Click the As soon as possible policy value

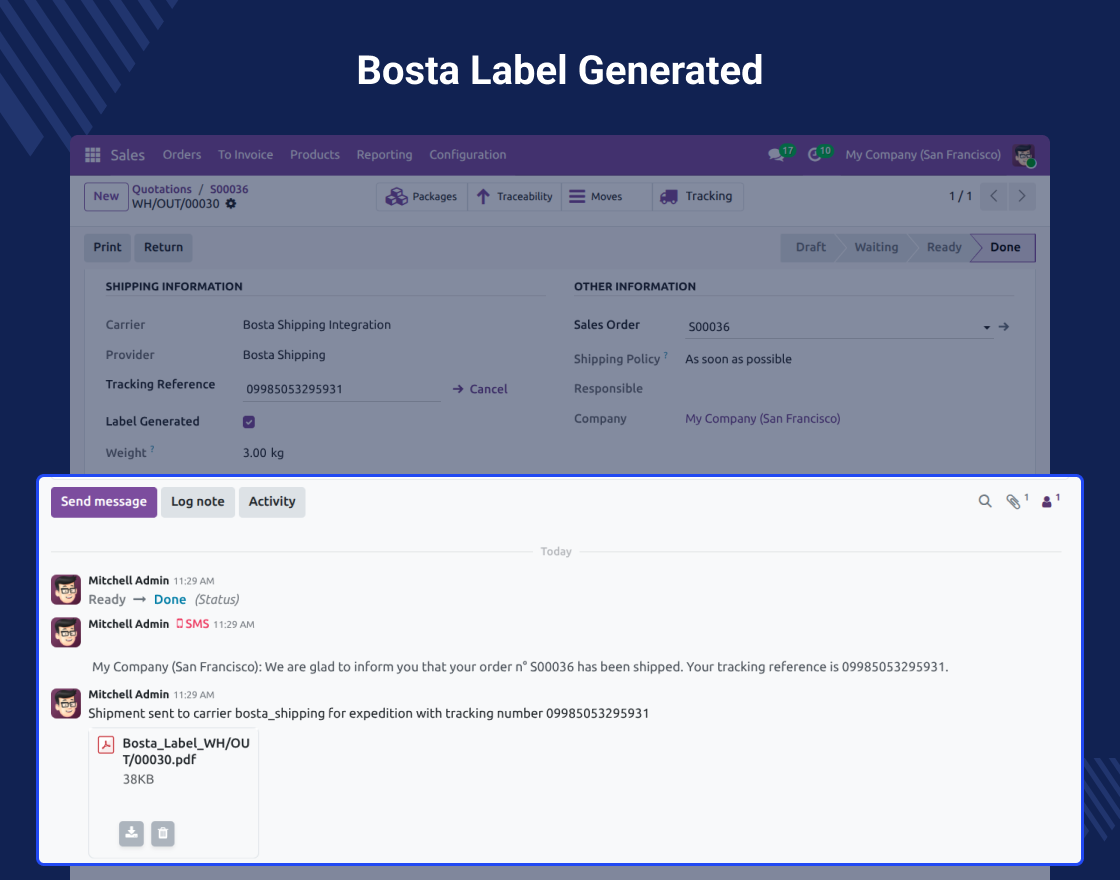738,359
